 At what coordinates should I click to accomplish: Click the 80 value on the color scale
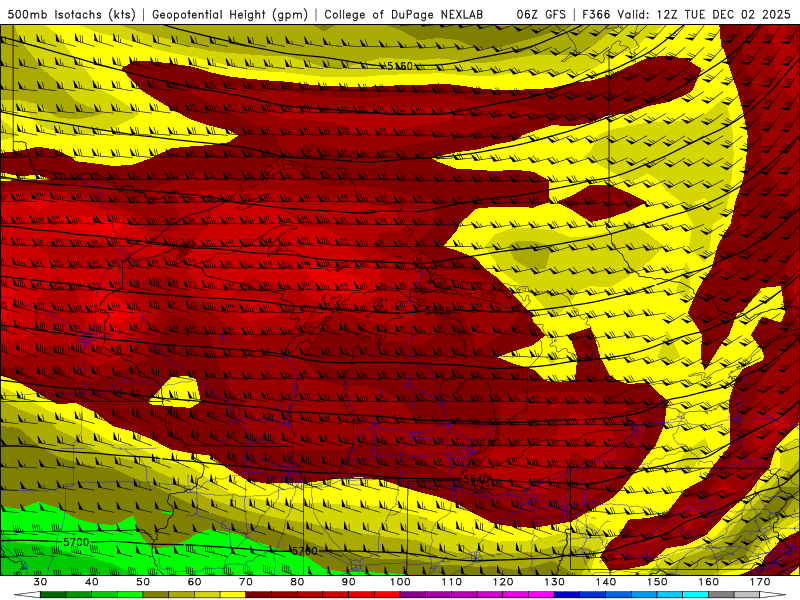[x=297, y=582]
